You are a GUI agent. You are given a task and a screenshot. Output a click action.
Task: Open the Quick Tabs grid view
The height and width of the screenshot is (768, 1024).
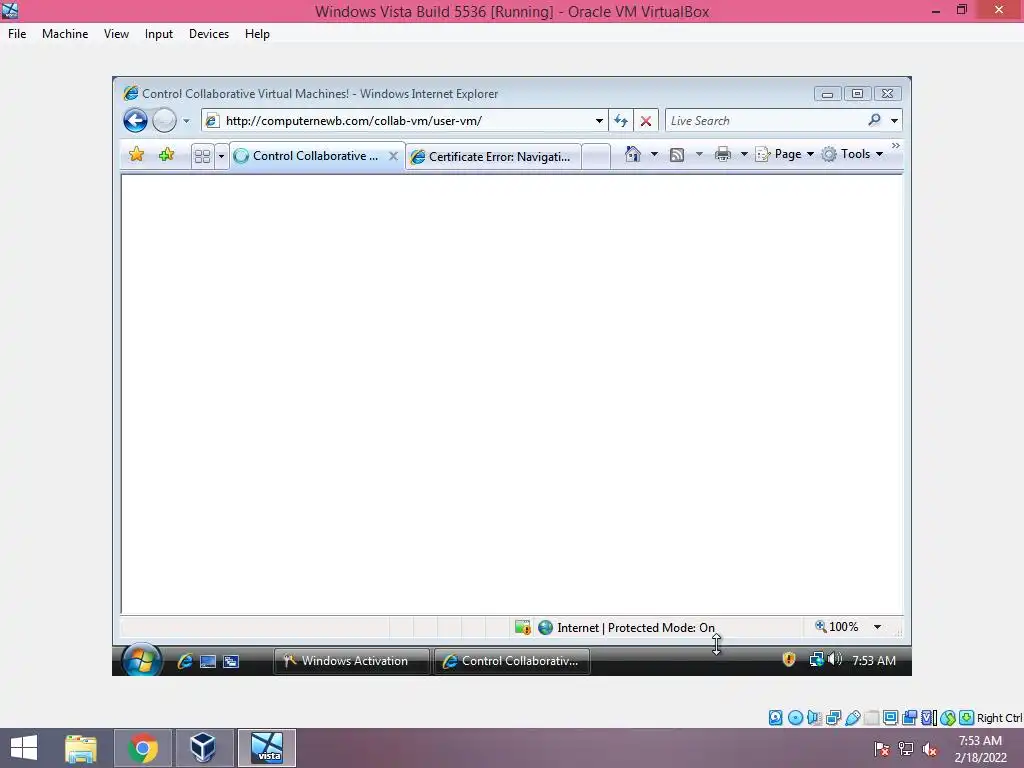(202, 156)
